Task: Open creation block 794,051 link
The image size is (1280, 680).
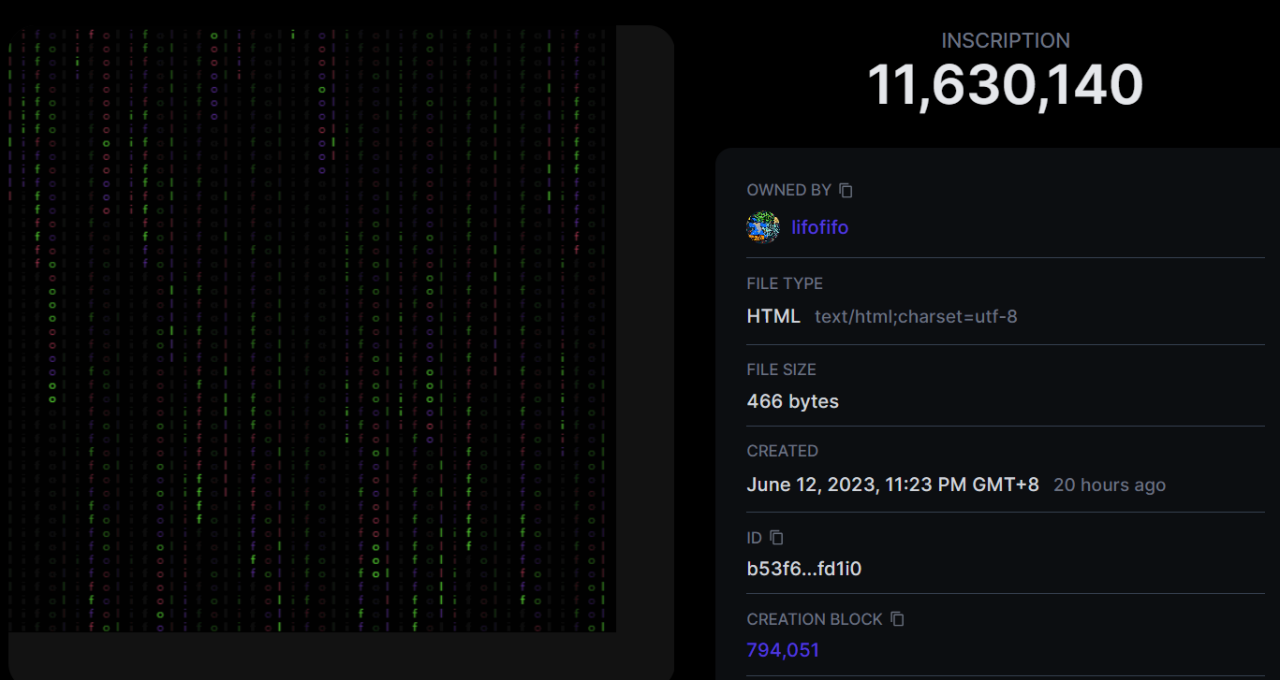Action: [782, 650]
